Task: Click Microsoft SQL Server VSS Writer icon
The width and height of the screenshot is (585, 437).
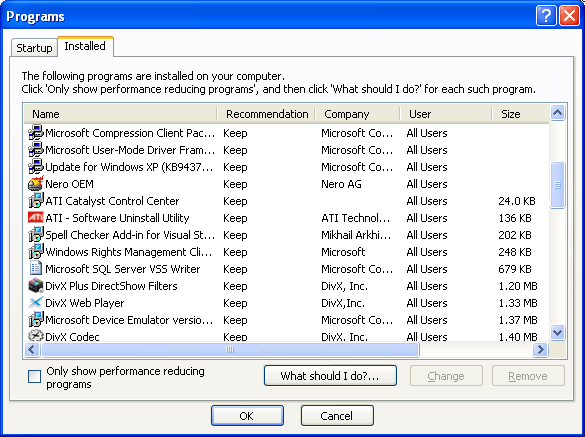Action: pyautogui.click(x=36, y=269)
